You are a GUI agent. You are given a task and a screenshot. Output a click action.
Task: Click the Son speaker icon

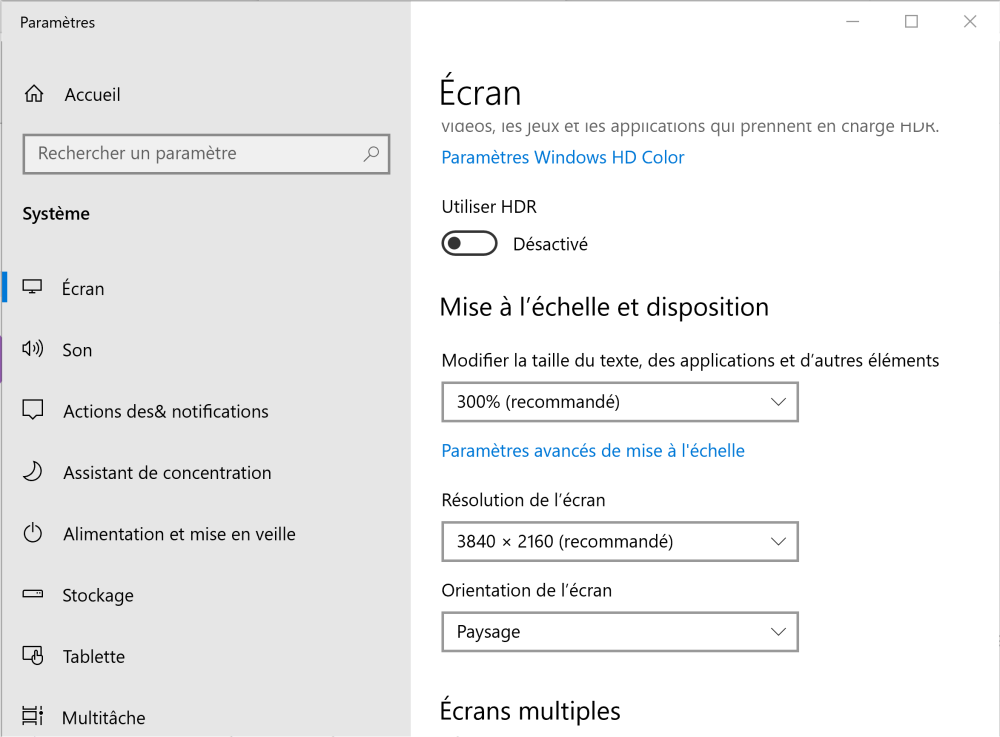coord(33,349)
